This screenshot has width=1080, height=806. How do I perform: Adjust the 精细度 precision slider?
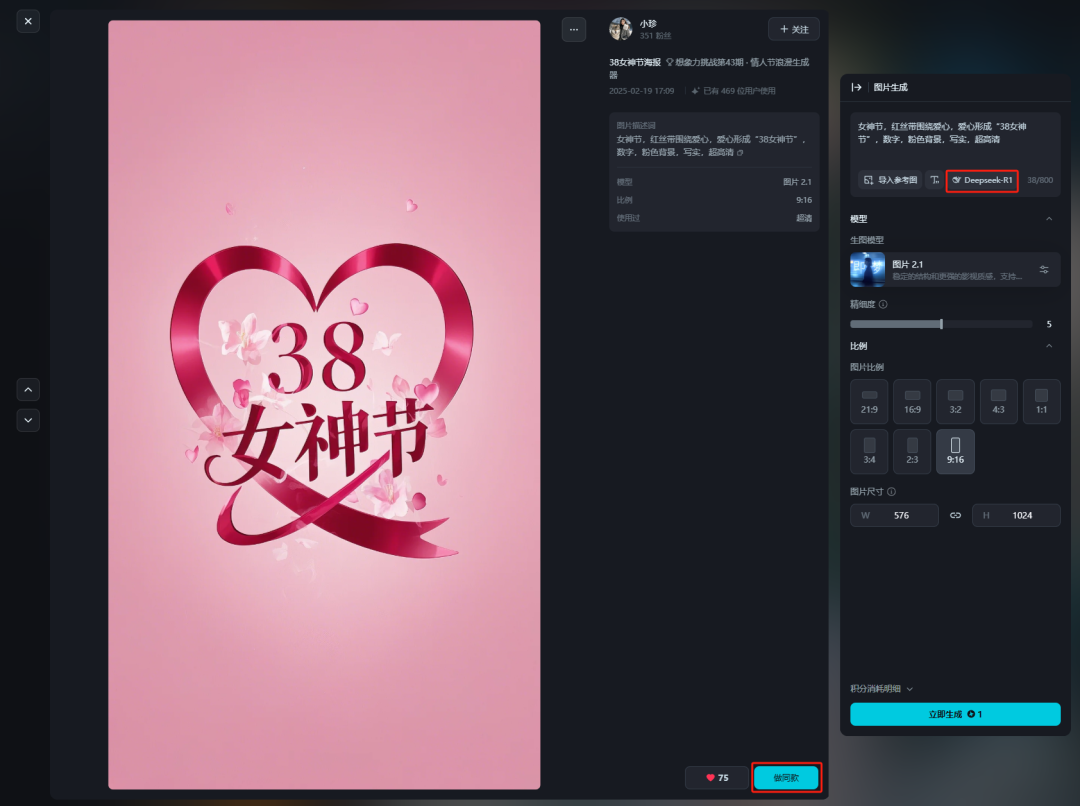[941, 324]
